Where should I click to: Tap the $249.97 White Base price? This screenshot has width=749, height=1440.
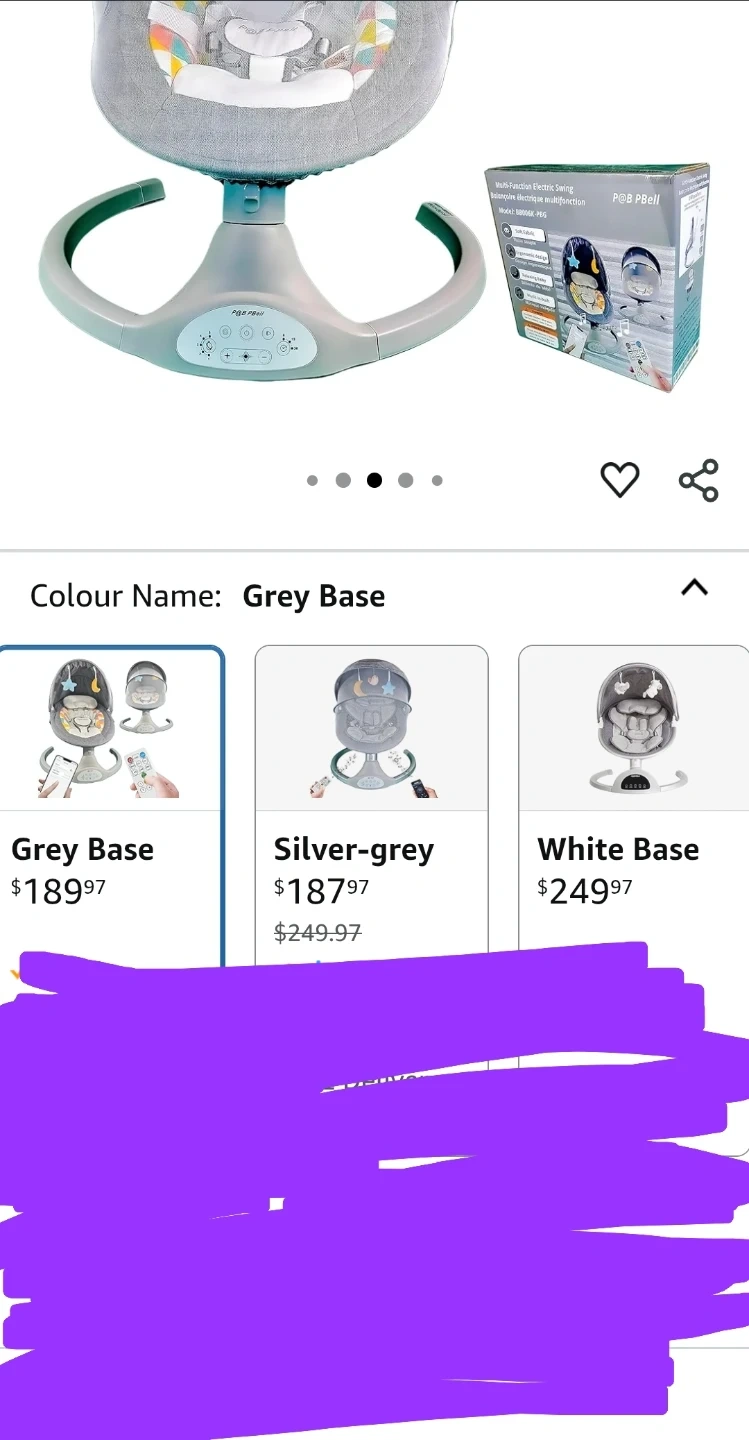coord(584,890)
